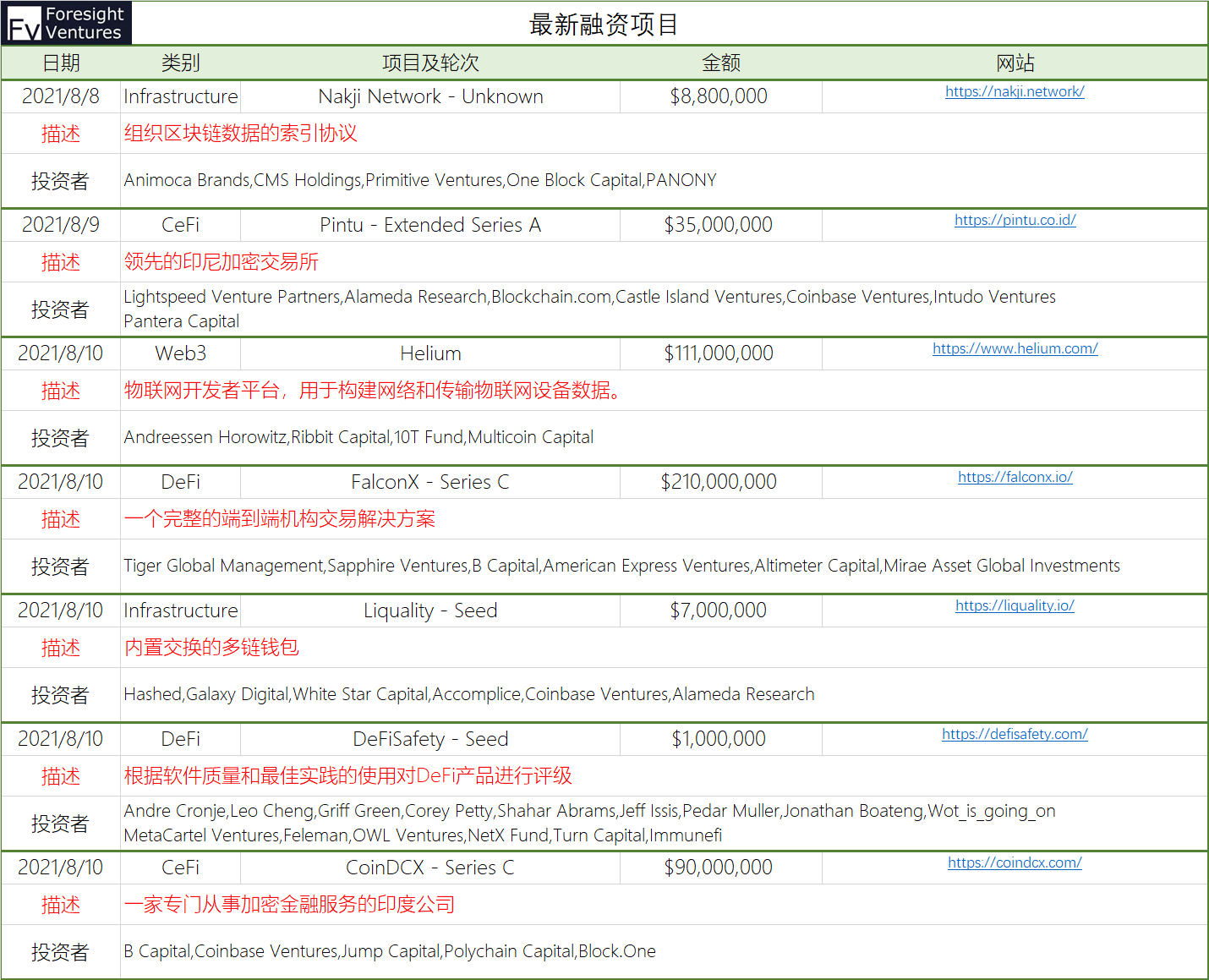Open the defisafety.com link

coord(1015,734)
